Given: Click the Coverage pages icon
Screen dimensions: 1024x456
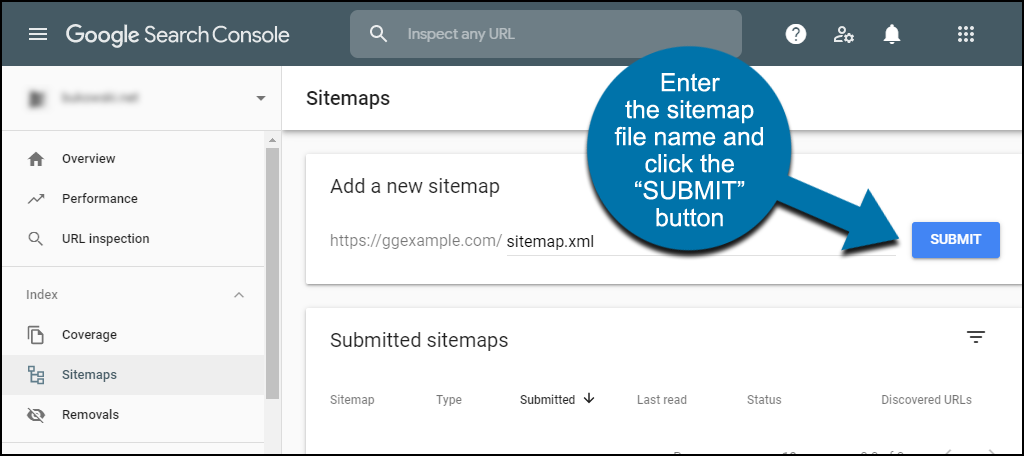Looking at the screenshot, I should tap(36, 335).
